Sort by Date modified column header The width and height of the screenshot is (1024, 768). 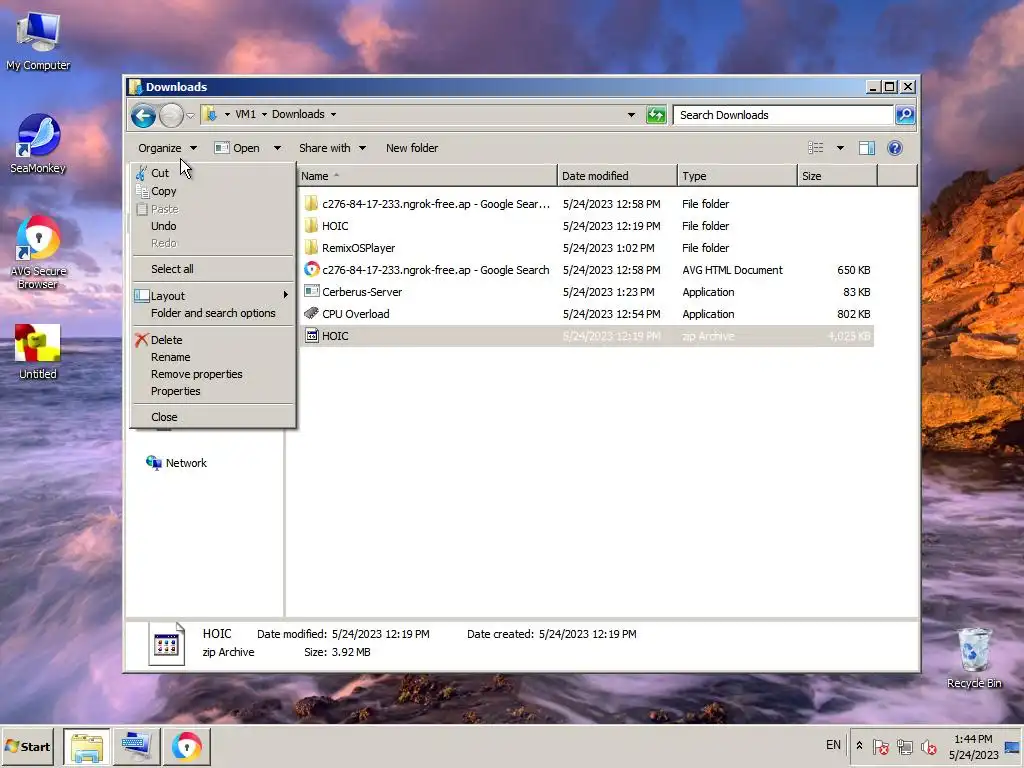coord(618,176)
